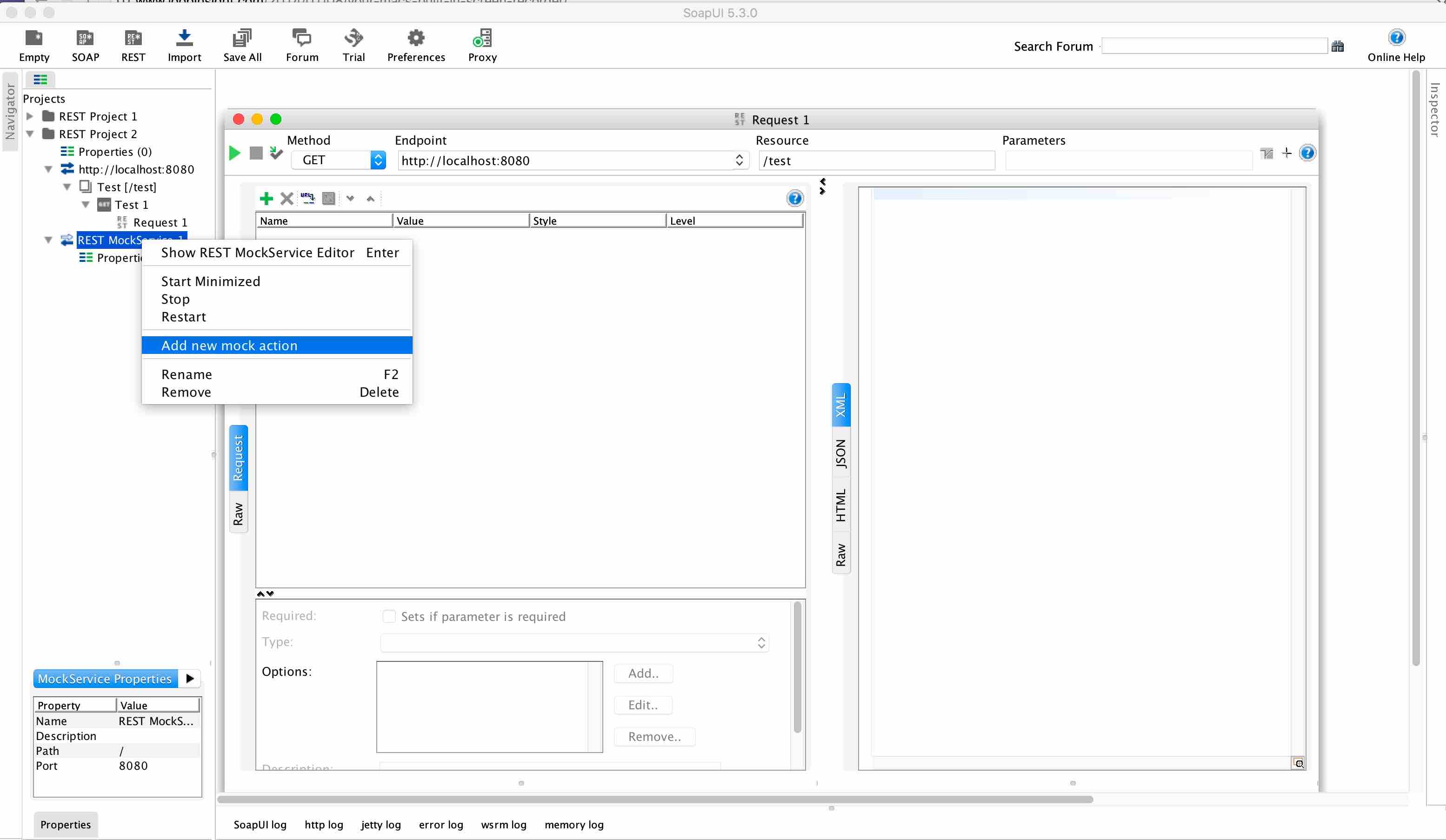Open the Forum toolbar icon
This screenshot has height=840, width=1446.
coord(302,45)
